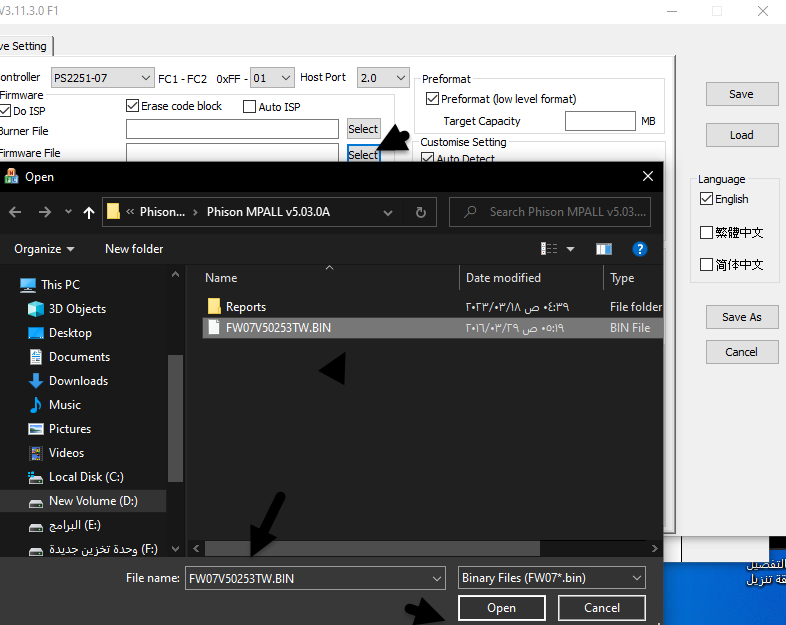Change the file view layout icon
Viewport: 786px width, 625px height.
(549, 249)
